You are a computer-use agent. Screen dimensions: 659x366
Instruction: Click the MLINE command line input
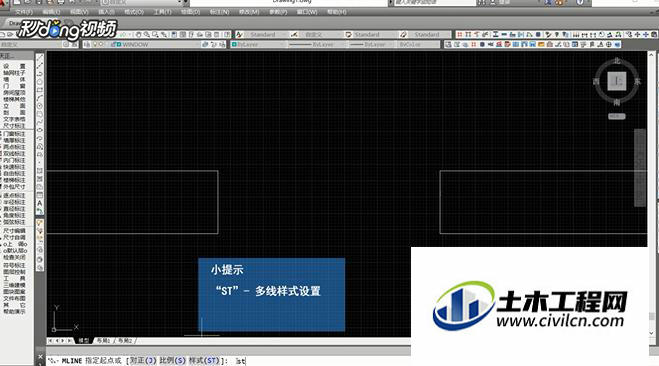click(228, 361)
